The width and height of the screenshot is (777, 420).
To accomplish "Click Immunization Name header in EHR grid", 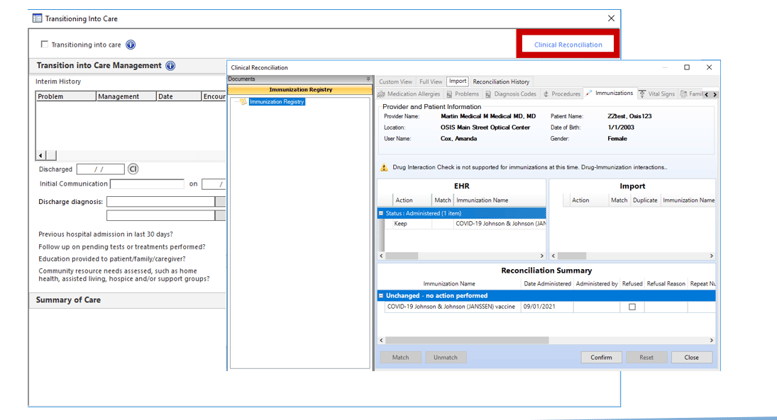I will 482,200.
